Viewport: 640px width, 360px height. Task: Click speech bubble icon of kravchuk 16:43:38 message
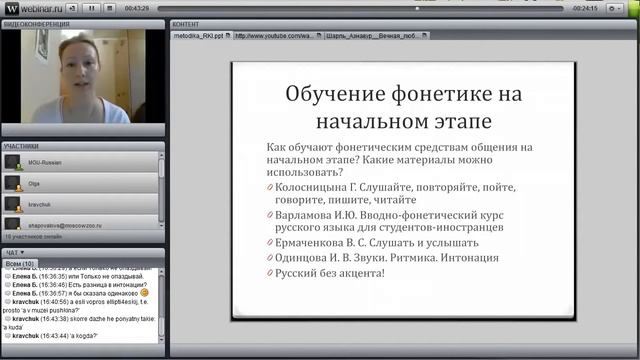pos(8,319)
